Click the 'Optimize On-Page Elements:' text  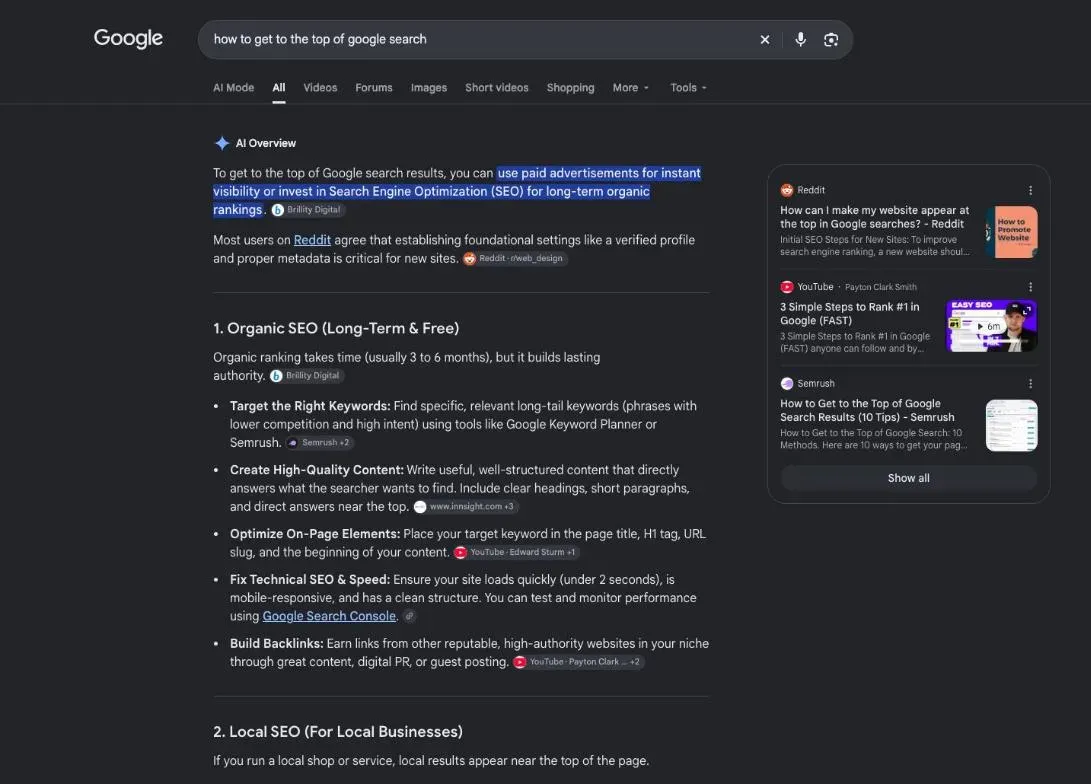pyautogui.click(x=315, y=534)
